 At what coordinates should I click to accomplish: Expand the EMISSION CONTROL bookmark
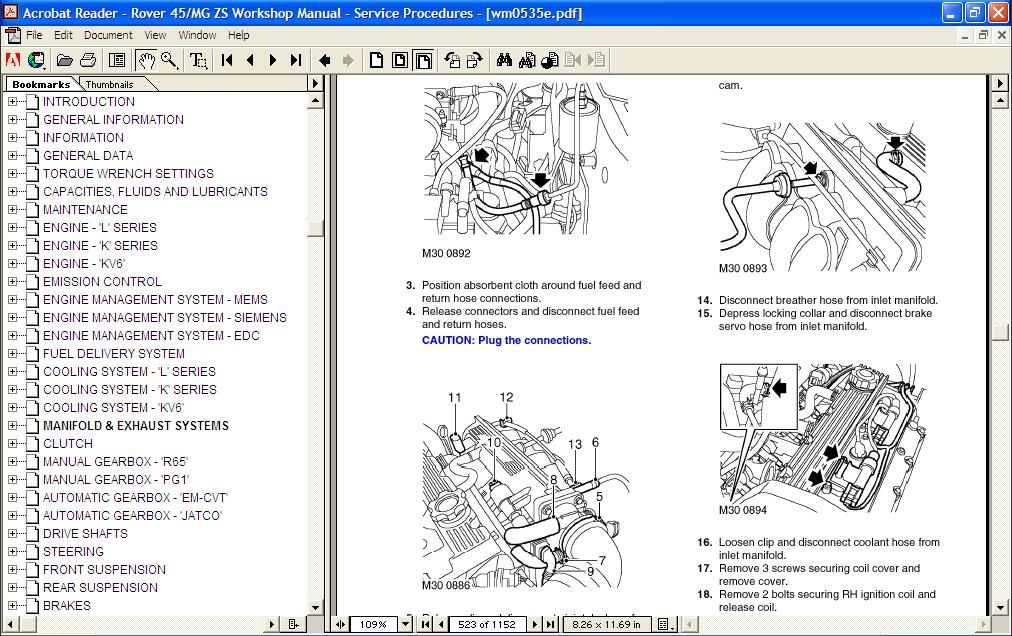tap(12, 282)
